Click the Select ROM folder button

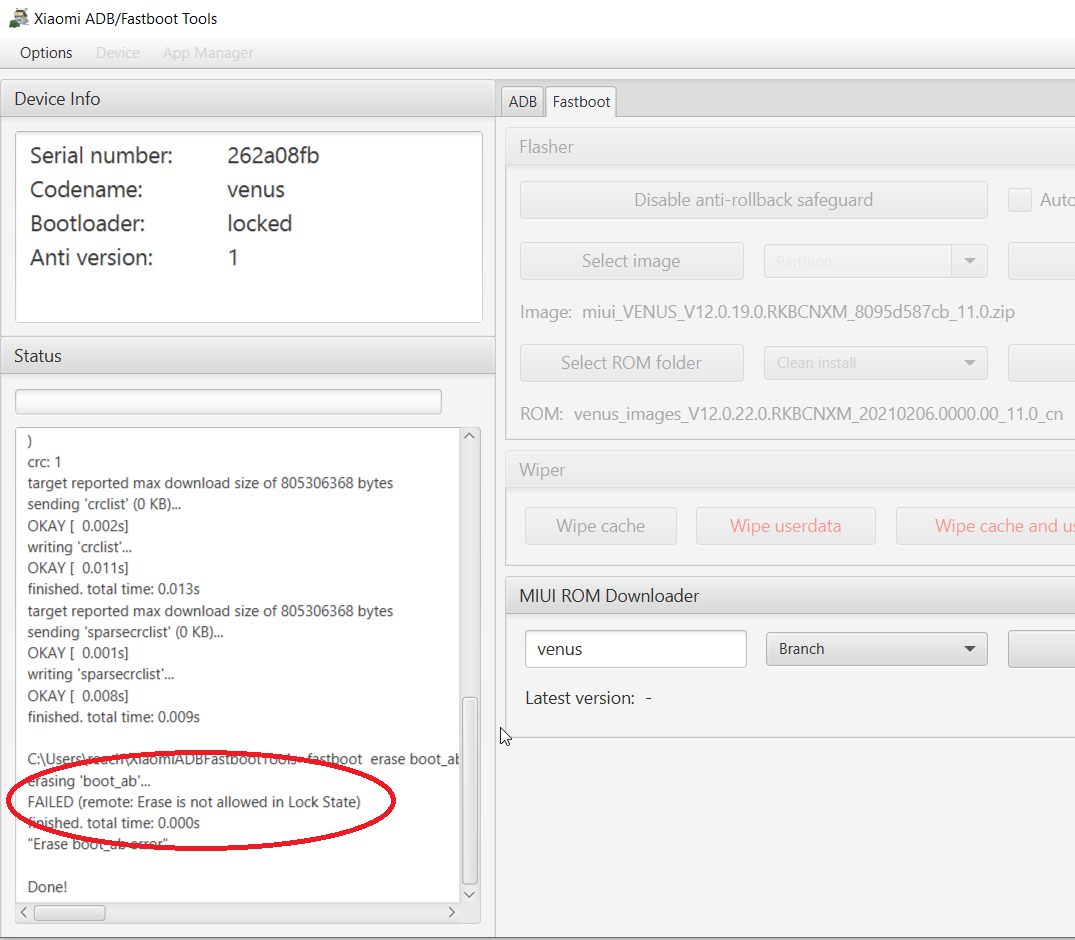(631, 363)
